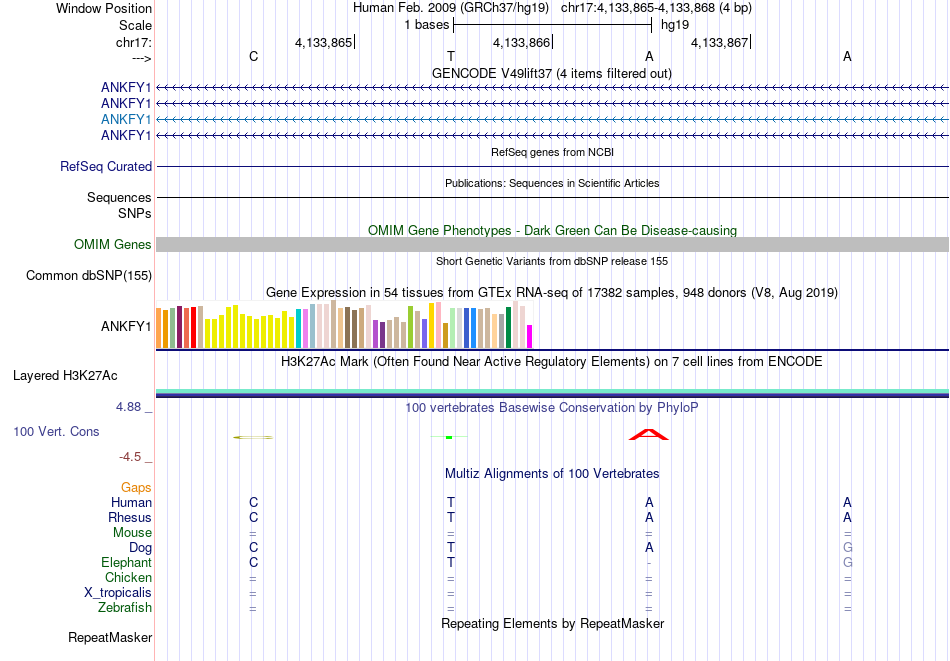Click the green PhyloP mark under T
Screen dimensions: 950x661
pos(449,437)
